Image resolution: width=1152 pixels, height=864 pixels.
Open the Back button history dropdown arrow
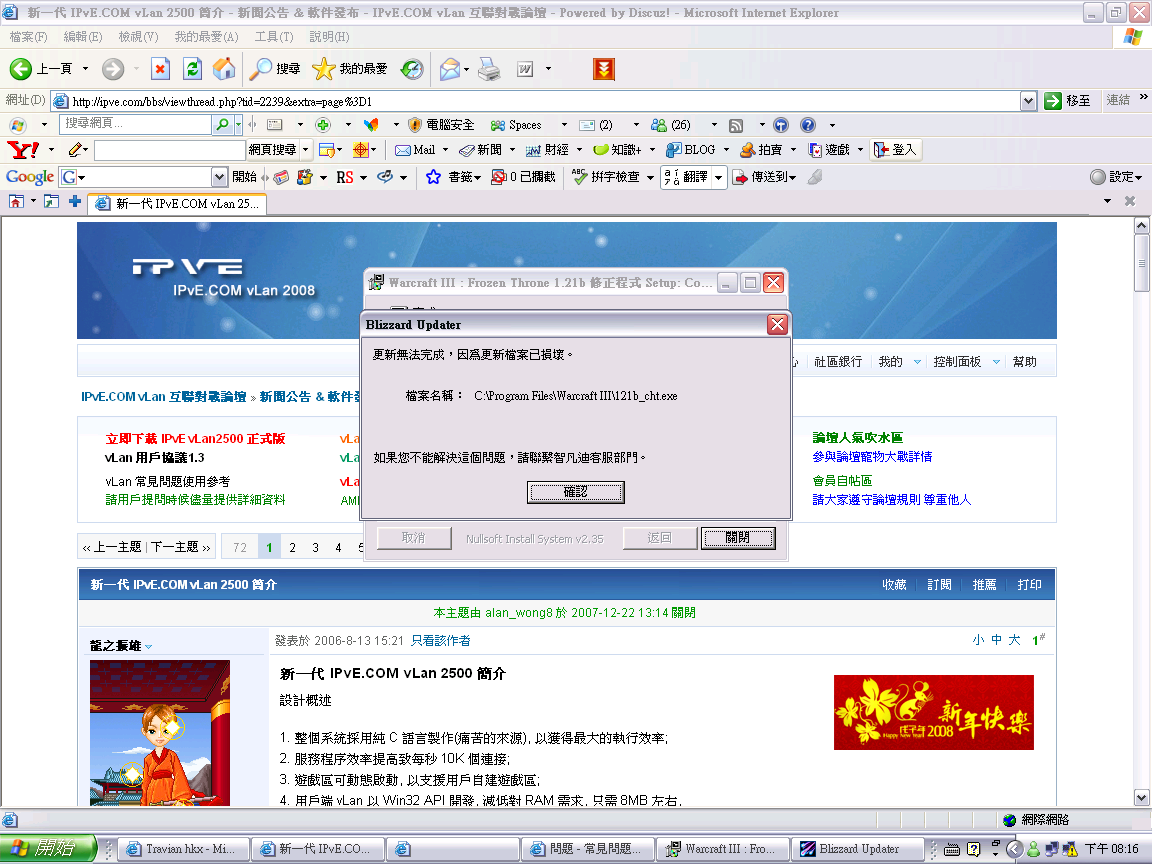85,69
